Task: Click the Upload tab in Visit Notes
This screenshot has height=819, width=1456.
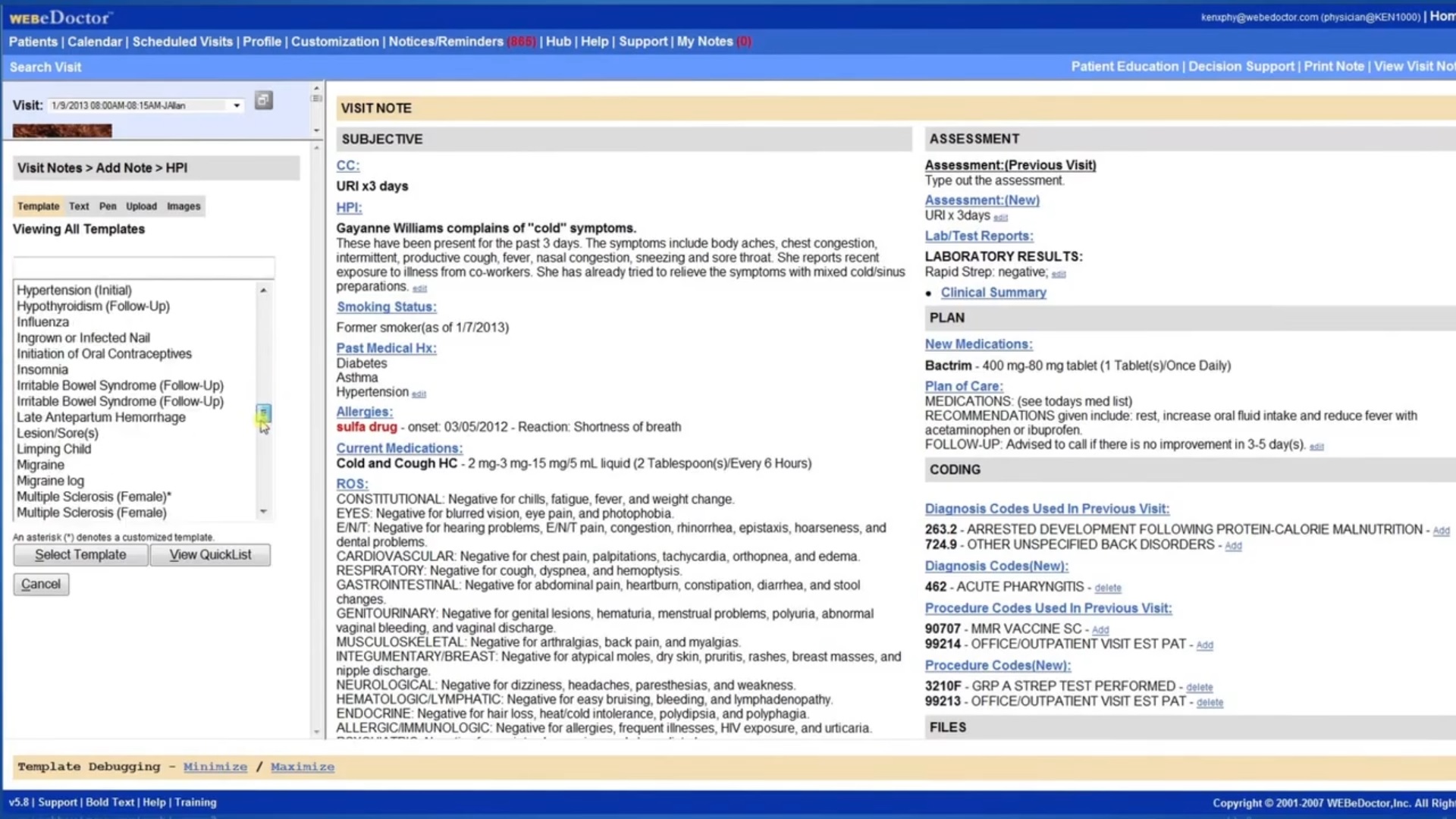Action: (x=141, y=206)
